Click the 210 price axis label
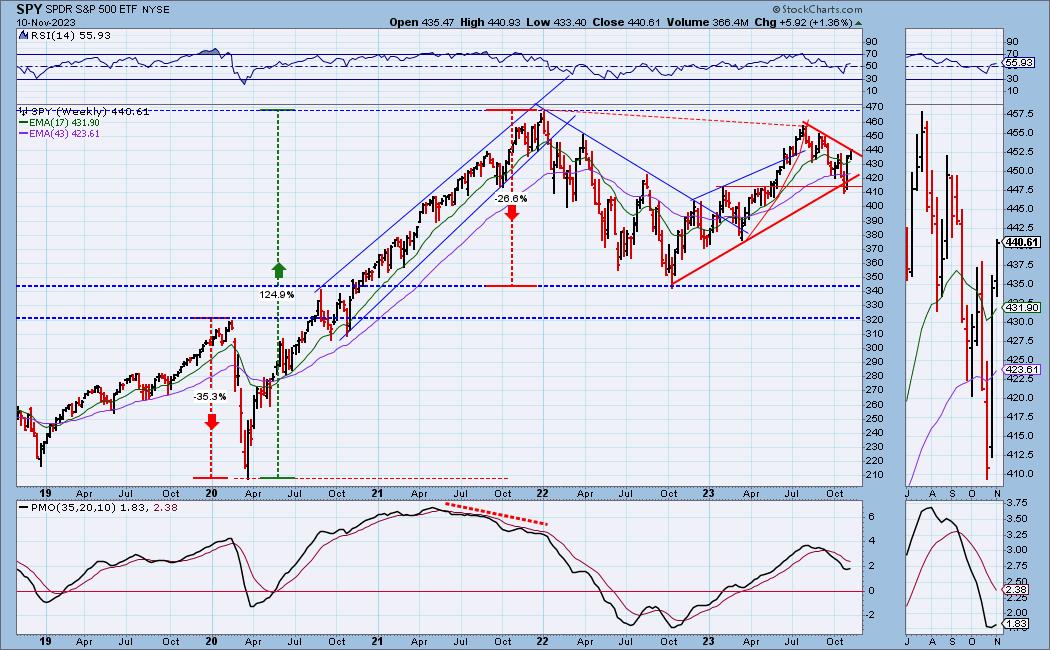Viewport: 1050px width, 650px height. point(873,475)
